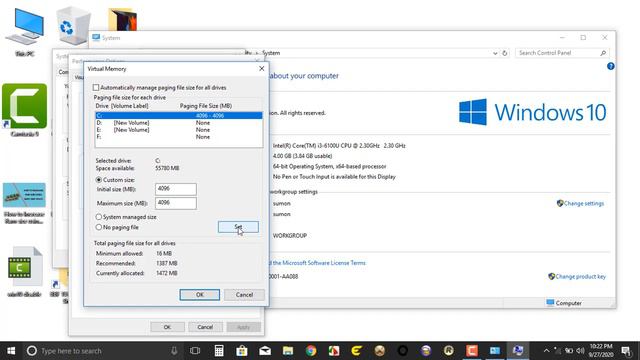640x360 pixels.
Task: Click Cancel in Virtual Memory dialog
Action: click(x=244, y=295)
